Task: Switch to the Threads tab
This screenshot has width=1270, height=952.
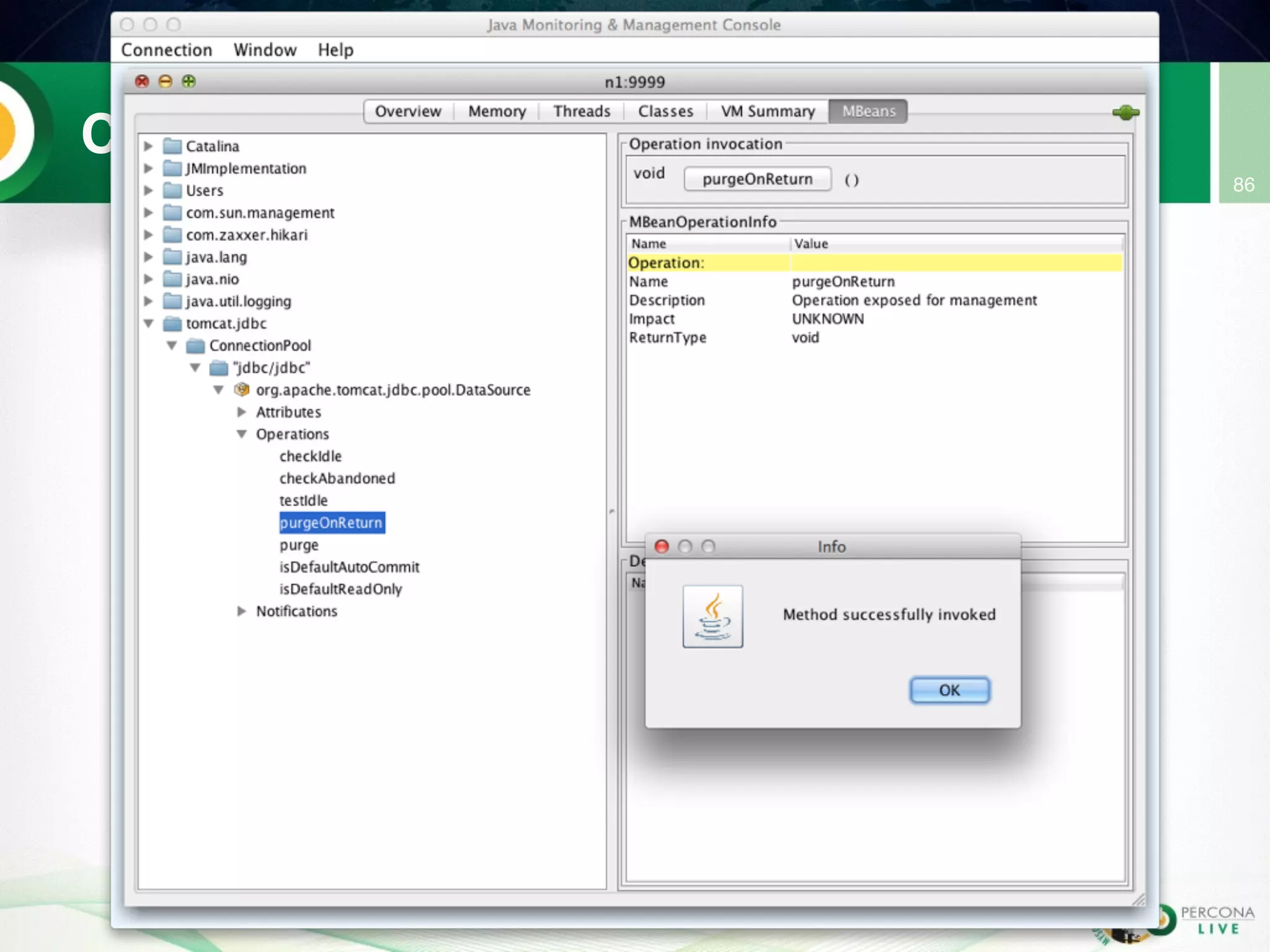Action: 582,112
